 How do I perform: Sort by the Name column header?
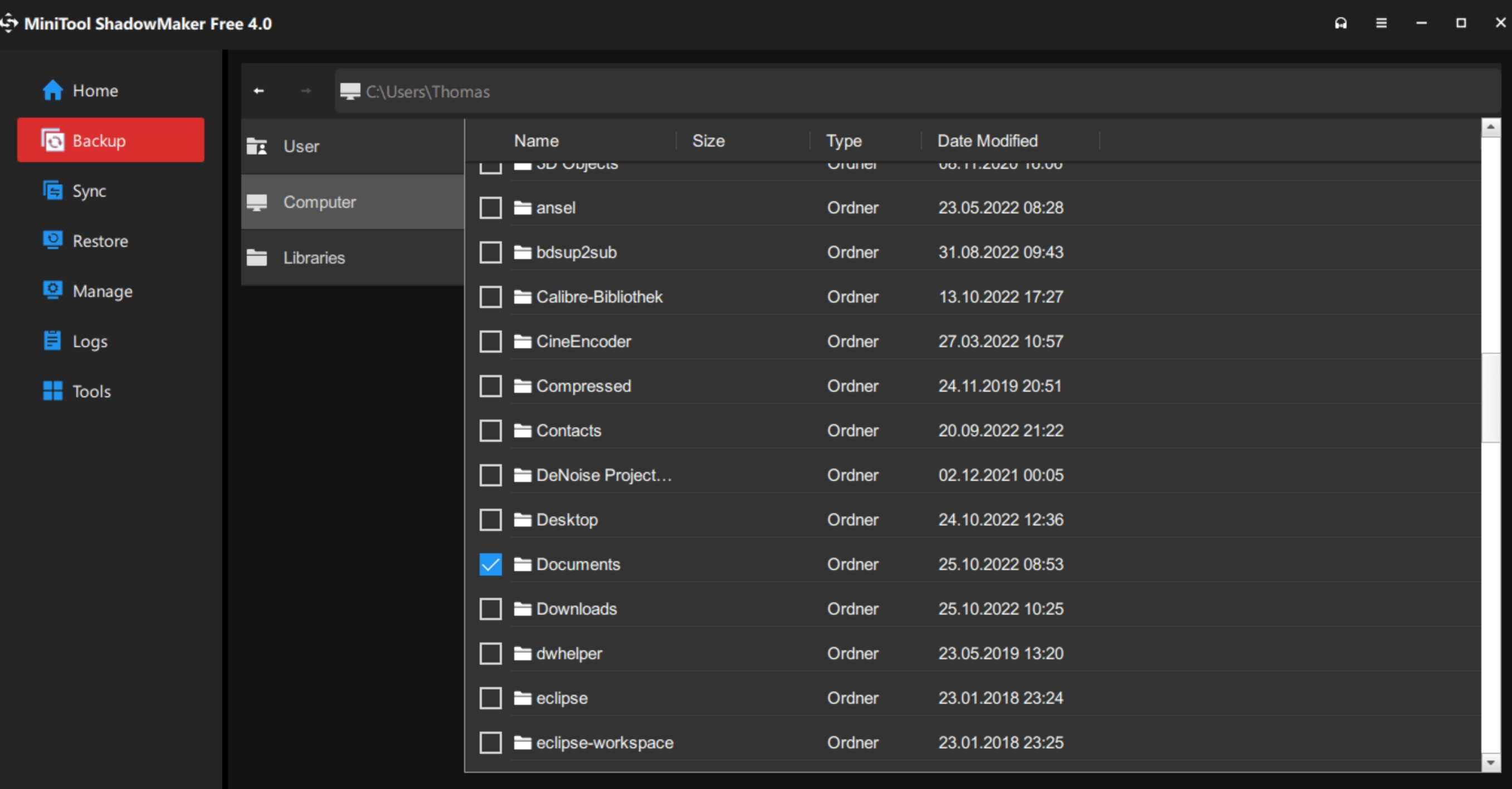tap(536, 141)
